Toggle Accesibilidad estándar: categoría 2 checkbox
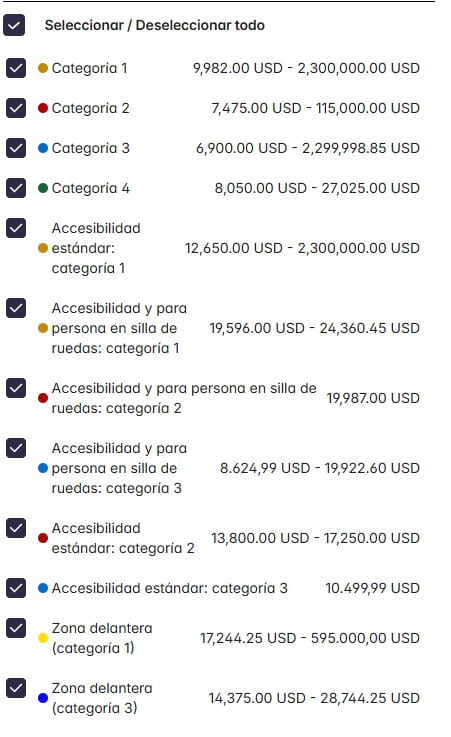 (x=16, y=528)
